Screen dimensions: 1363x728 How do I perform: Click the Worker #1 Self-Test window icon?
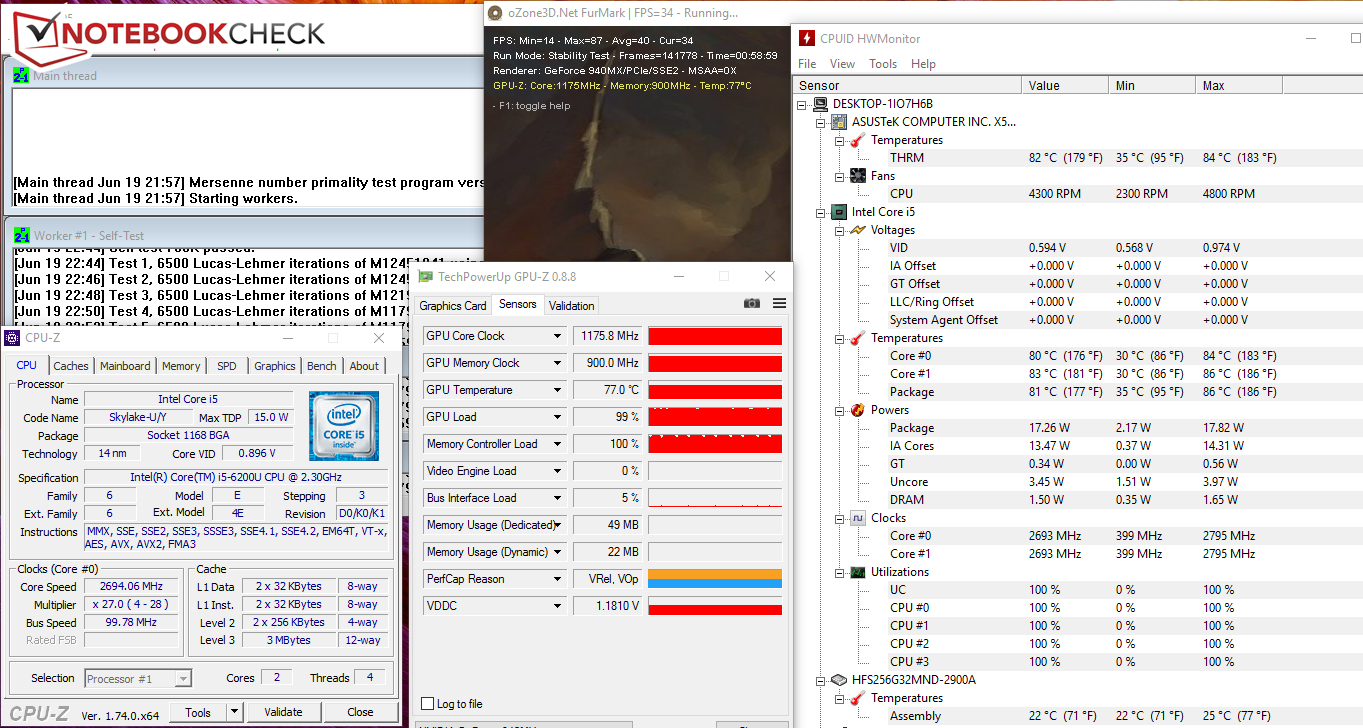click(21, 236)
